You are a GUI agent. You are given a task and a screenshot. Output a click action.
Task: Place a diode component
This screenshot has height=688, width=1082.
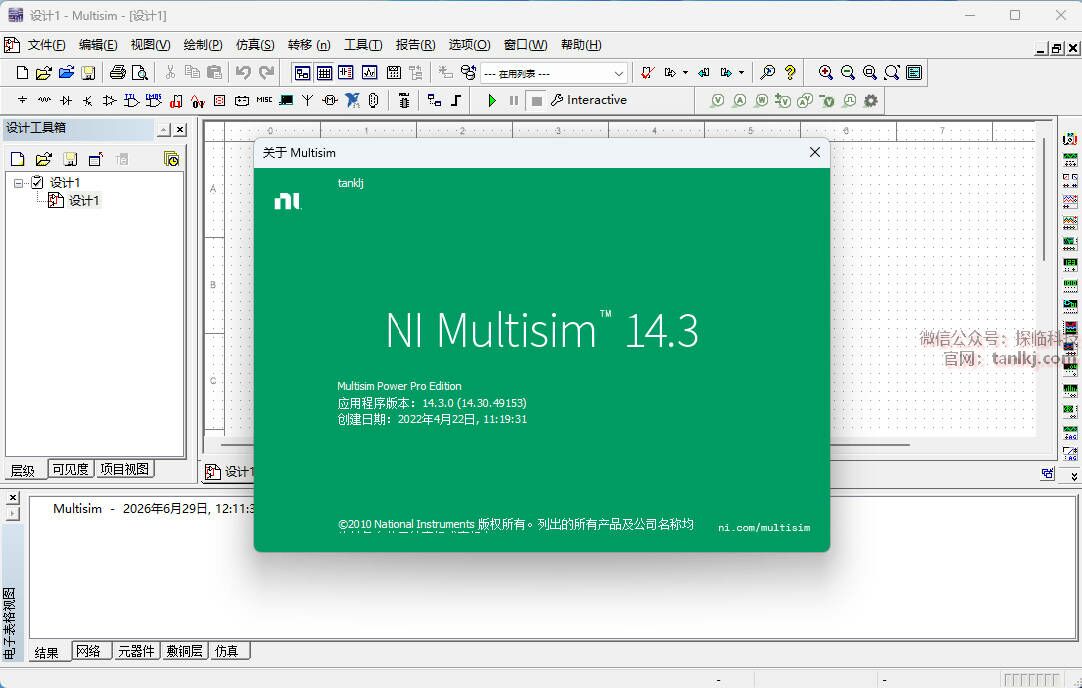[x=66, y=101]
